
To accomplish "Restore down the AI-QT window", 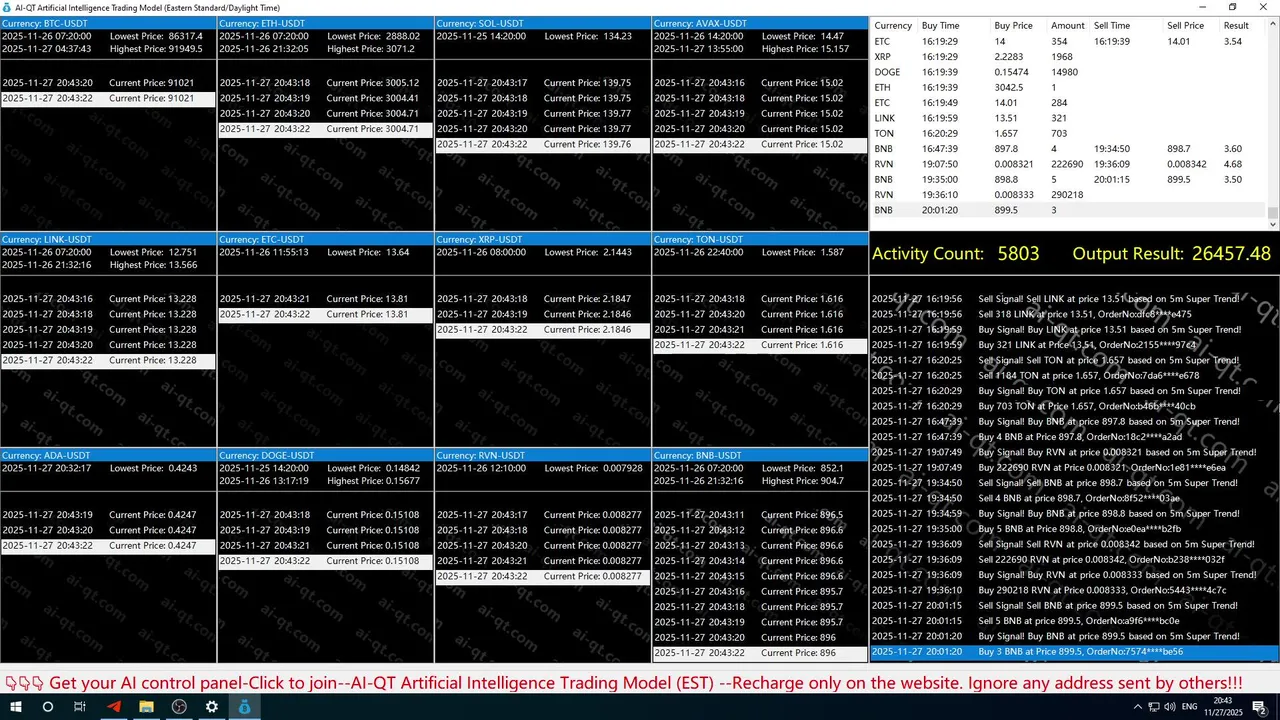I will coord(1232,6).
